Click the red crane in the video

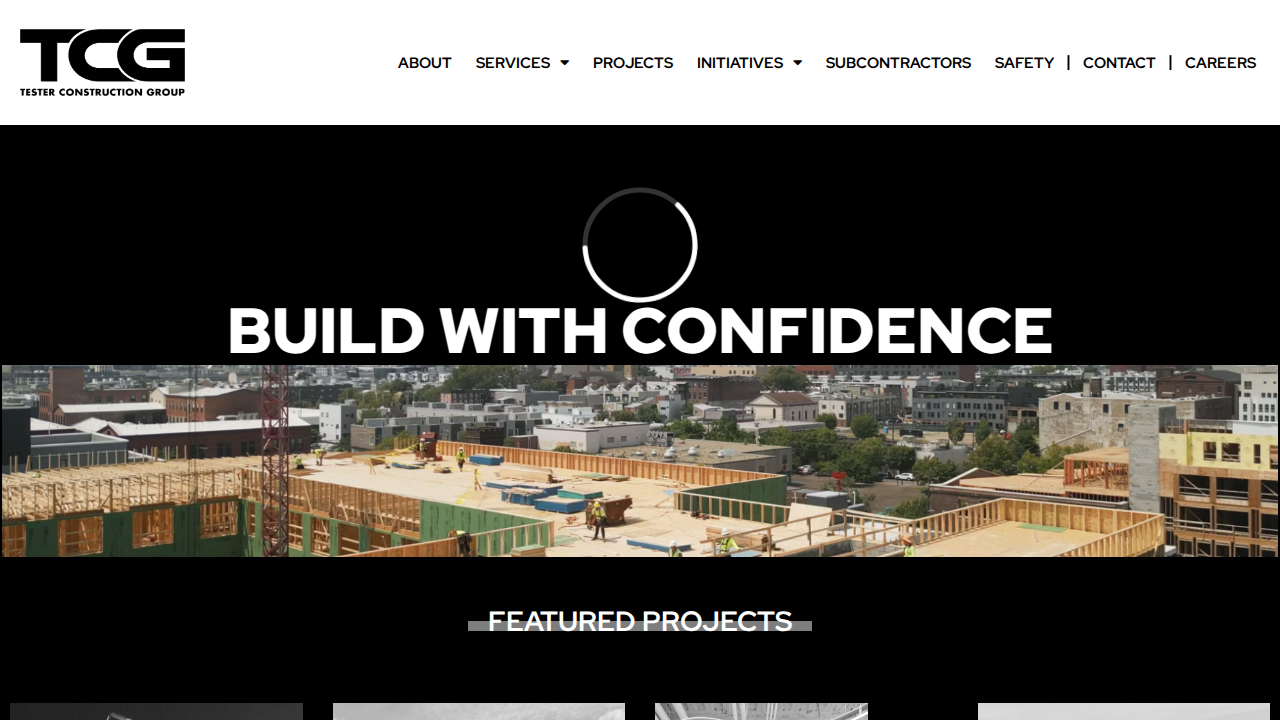(275, 461)
